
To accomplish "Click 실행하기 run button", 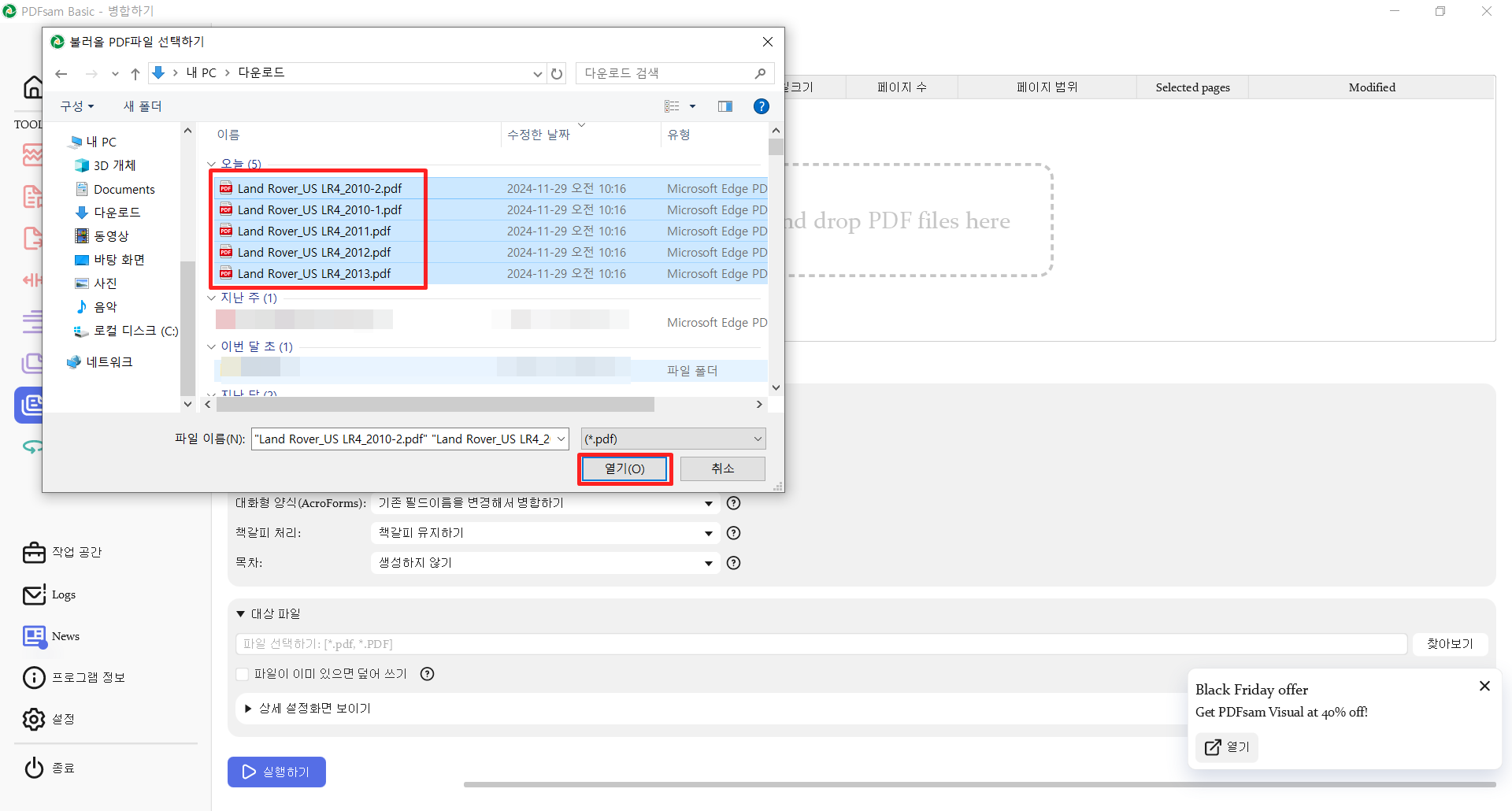I will point(276,772).
